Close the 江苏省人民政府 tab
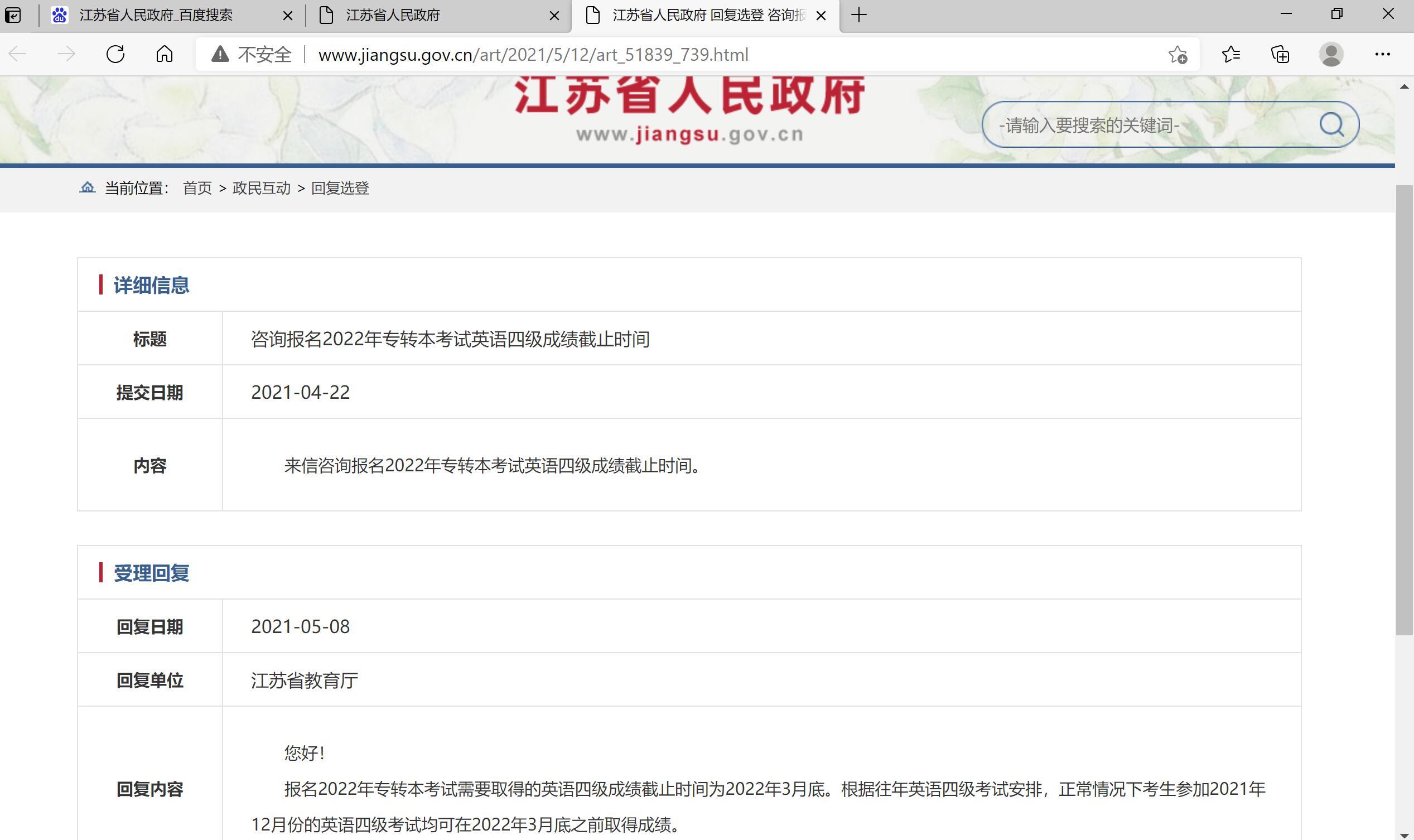 pyautogui.click(x=555, y=15)
